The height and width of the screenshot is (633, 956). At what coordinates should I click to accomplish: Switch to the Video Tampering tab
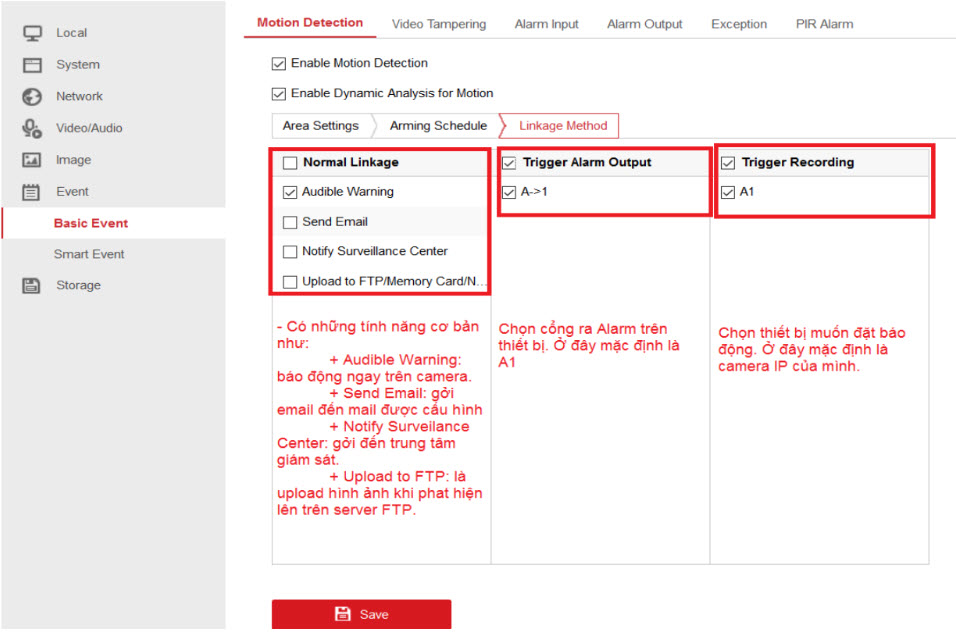click(438, 24)
